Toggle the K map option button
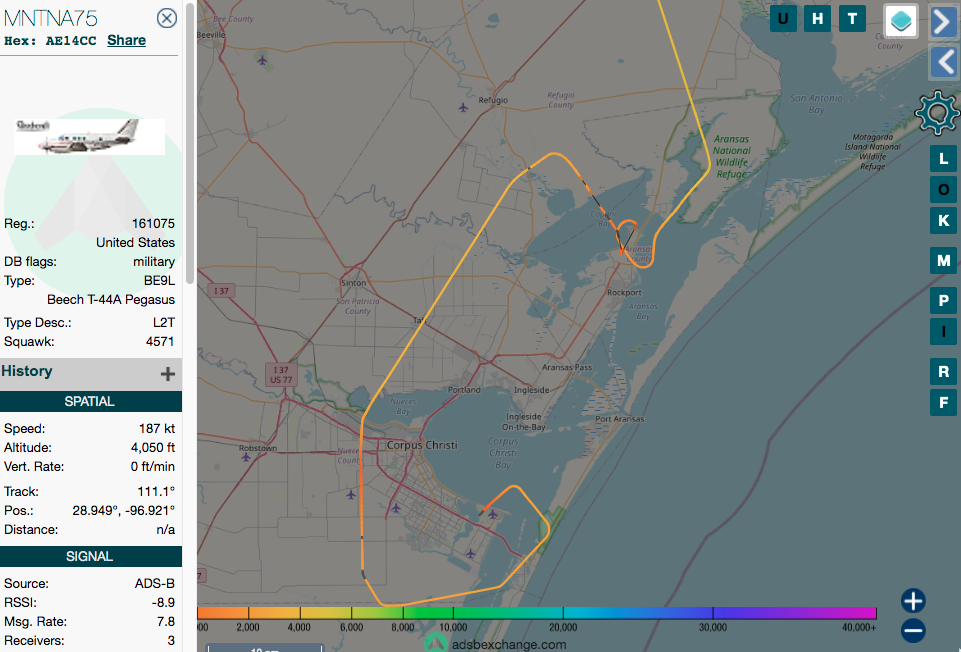 pyautogui.click(x=943, y=220)
